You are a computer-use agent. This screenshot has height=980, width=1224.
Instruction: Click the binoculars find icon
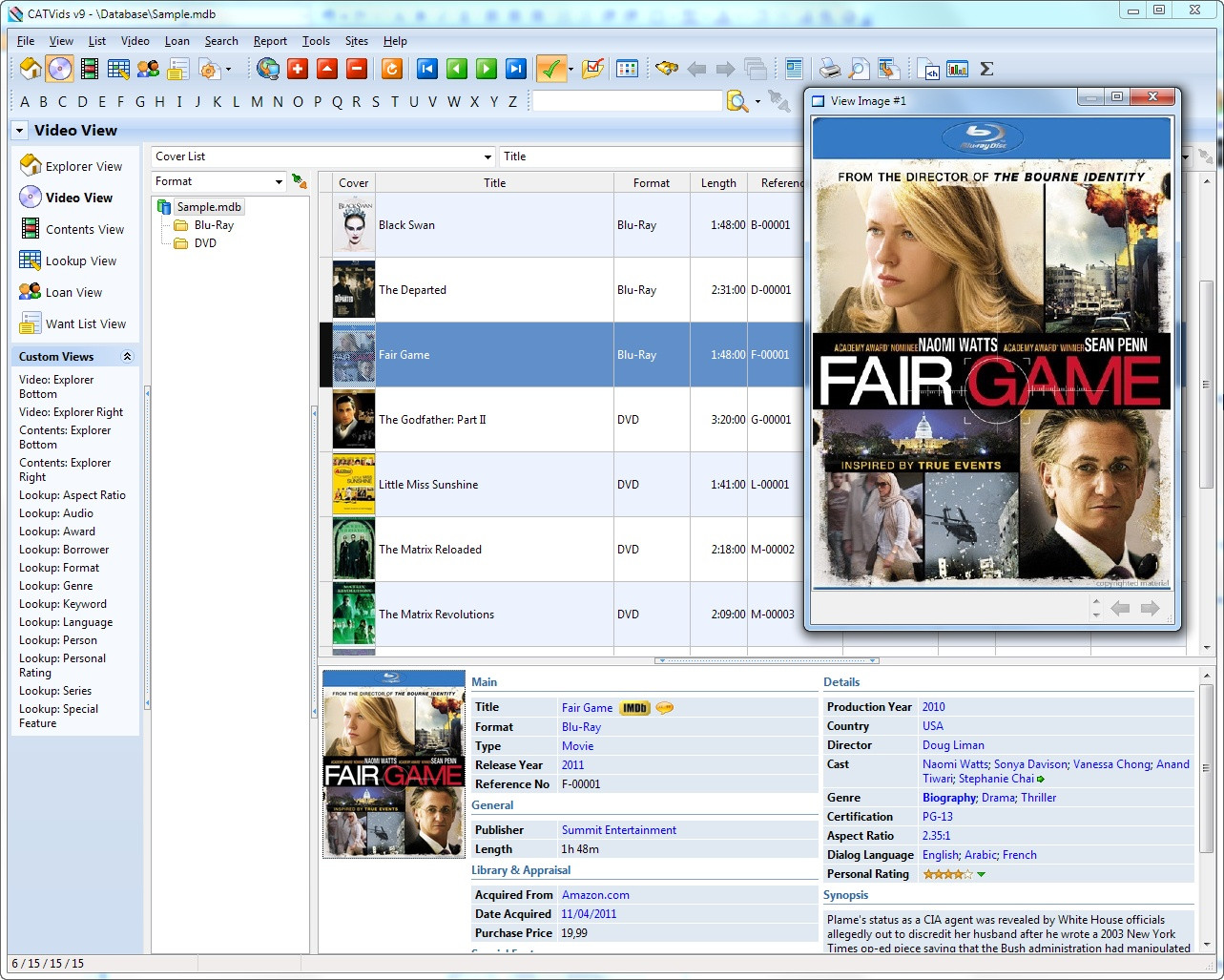pos(667,69)
